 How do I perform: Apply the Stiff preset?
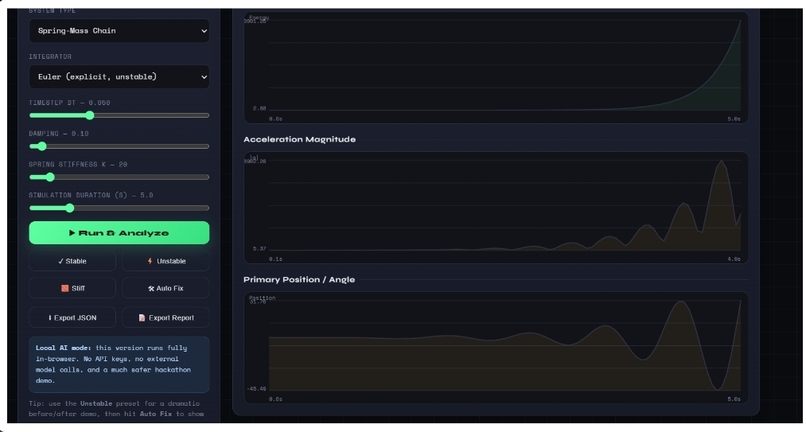click(x=72, y=288)
